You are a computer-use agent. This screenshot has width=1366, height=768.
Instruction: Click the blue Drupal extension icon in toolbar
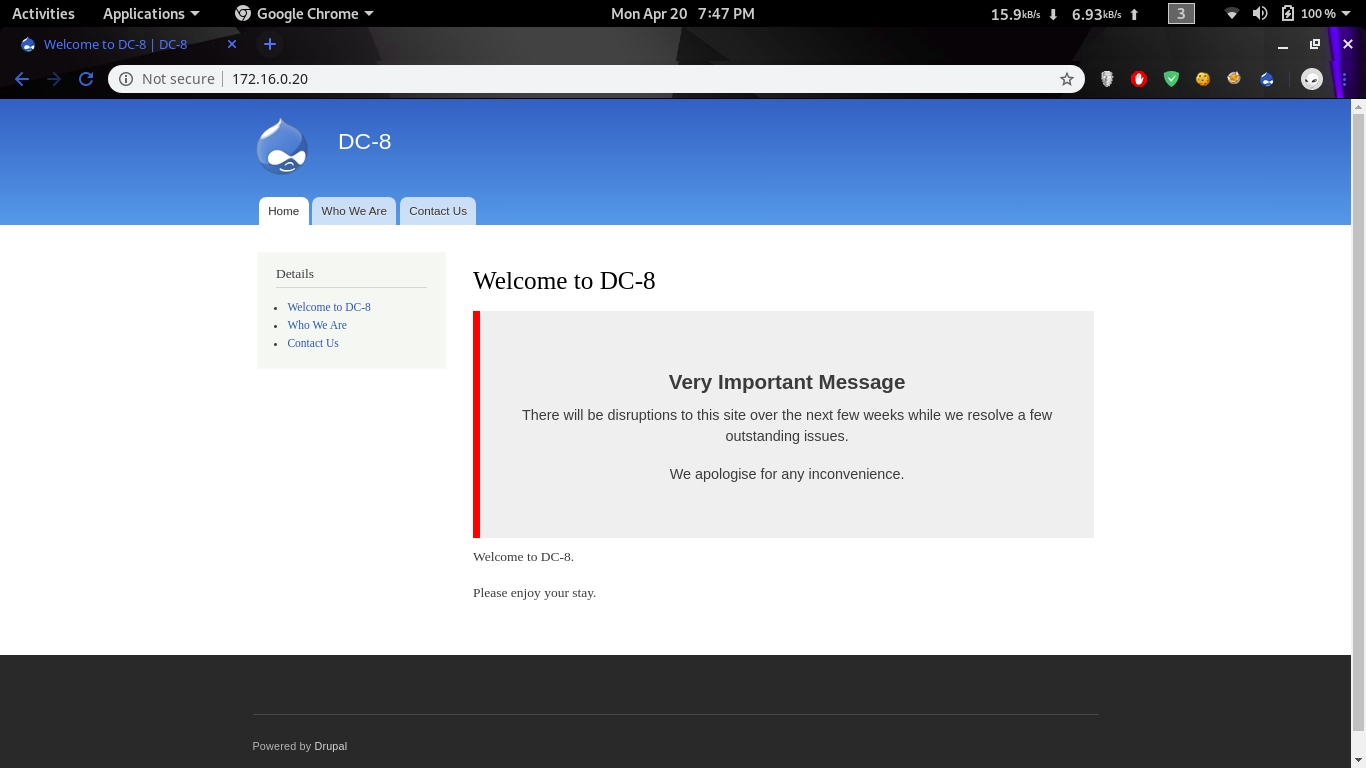(1267, 79)
